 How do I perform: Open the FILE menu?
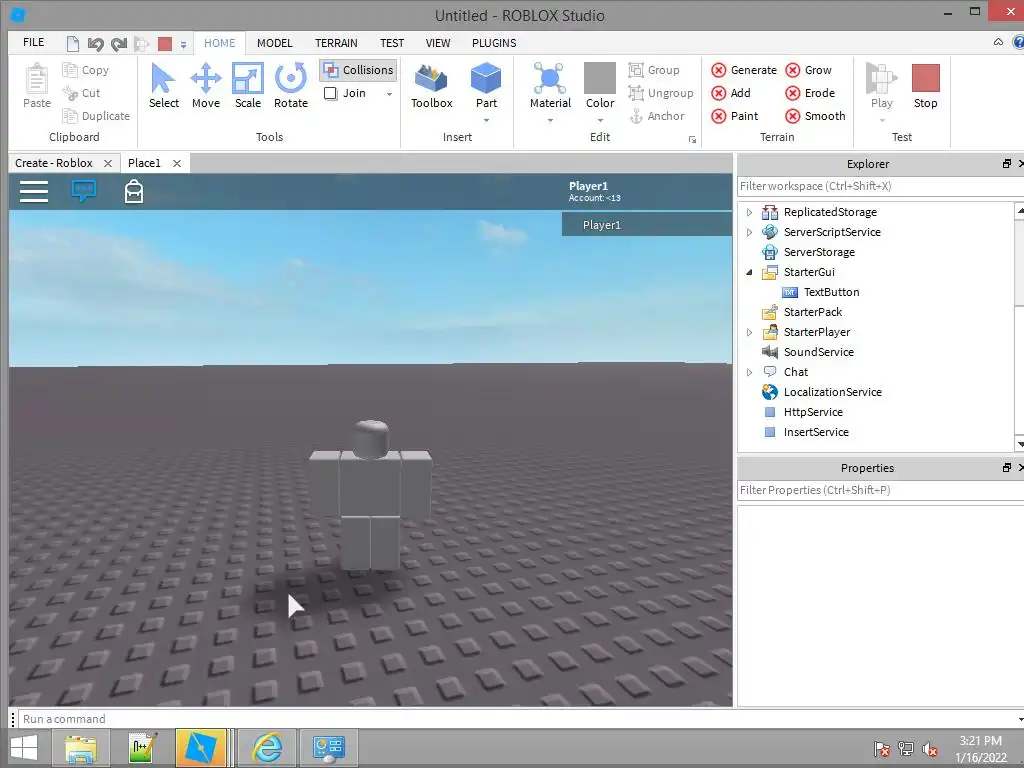point(33,42)
